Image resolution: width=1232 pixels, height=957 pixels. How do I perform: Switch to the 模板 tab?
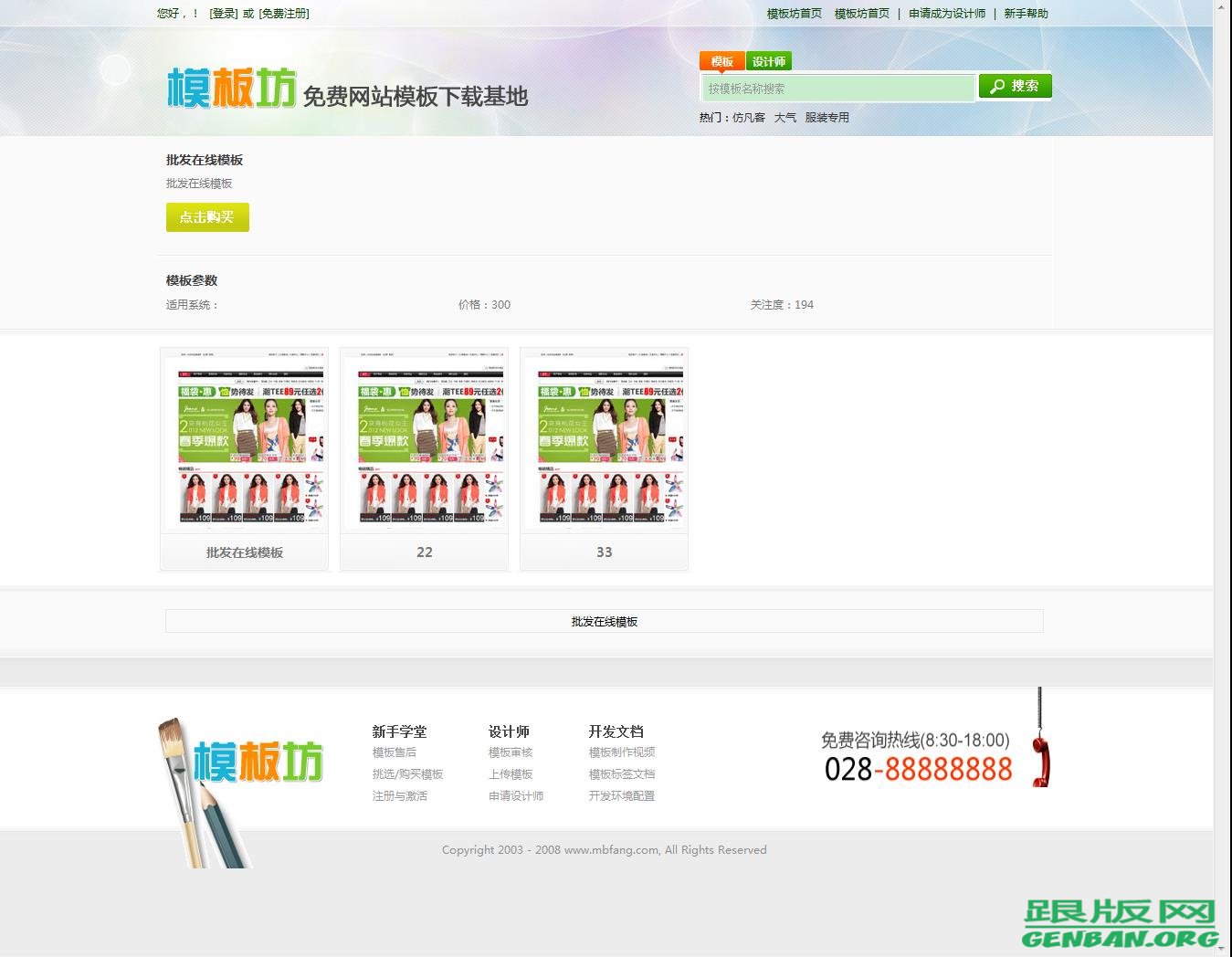pyautogui.click(x=721, y=61)
